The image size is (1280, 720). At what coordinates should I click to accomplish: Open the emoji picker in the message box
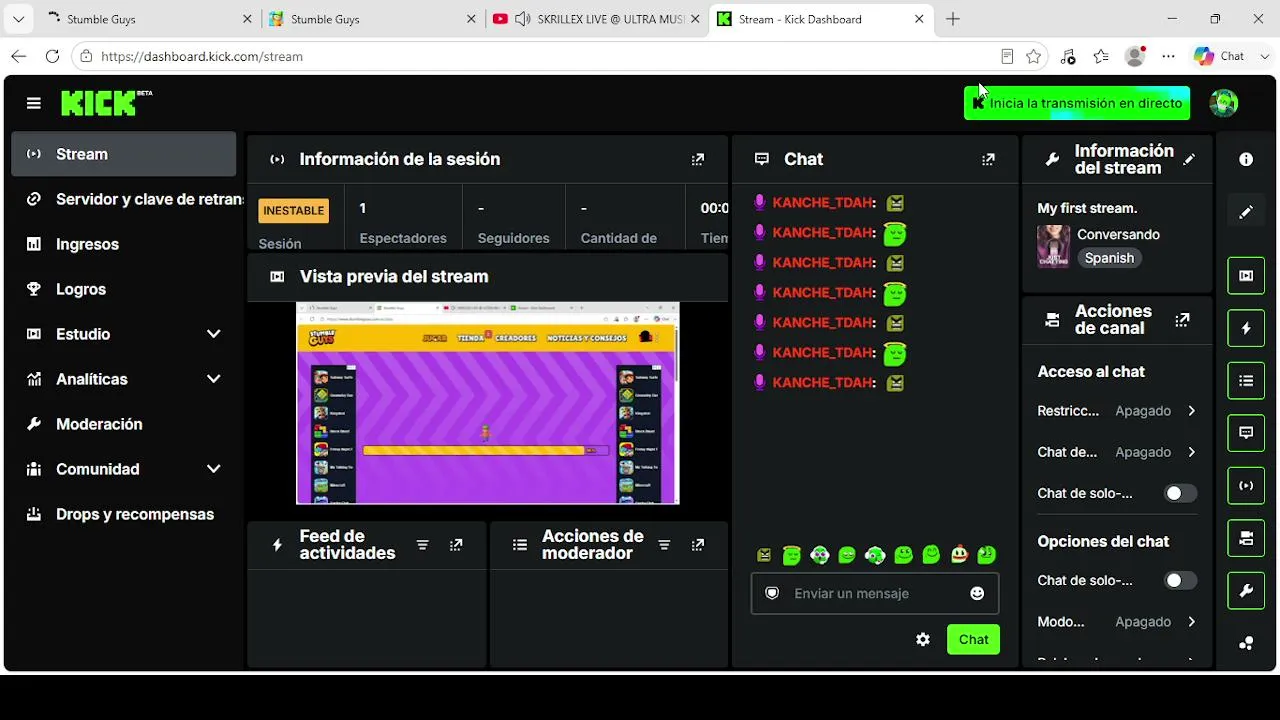click(977, 593)
